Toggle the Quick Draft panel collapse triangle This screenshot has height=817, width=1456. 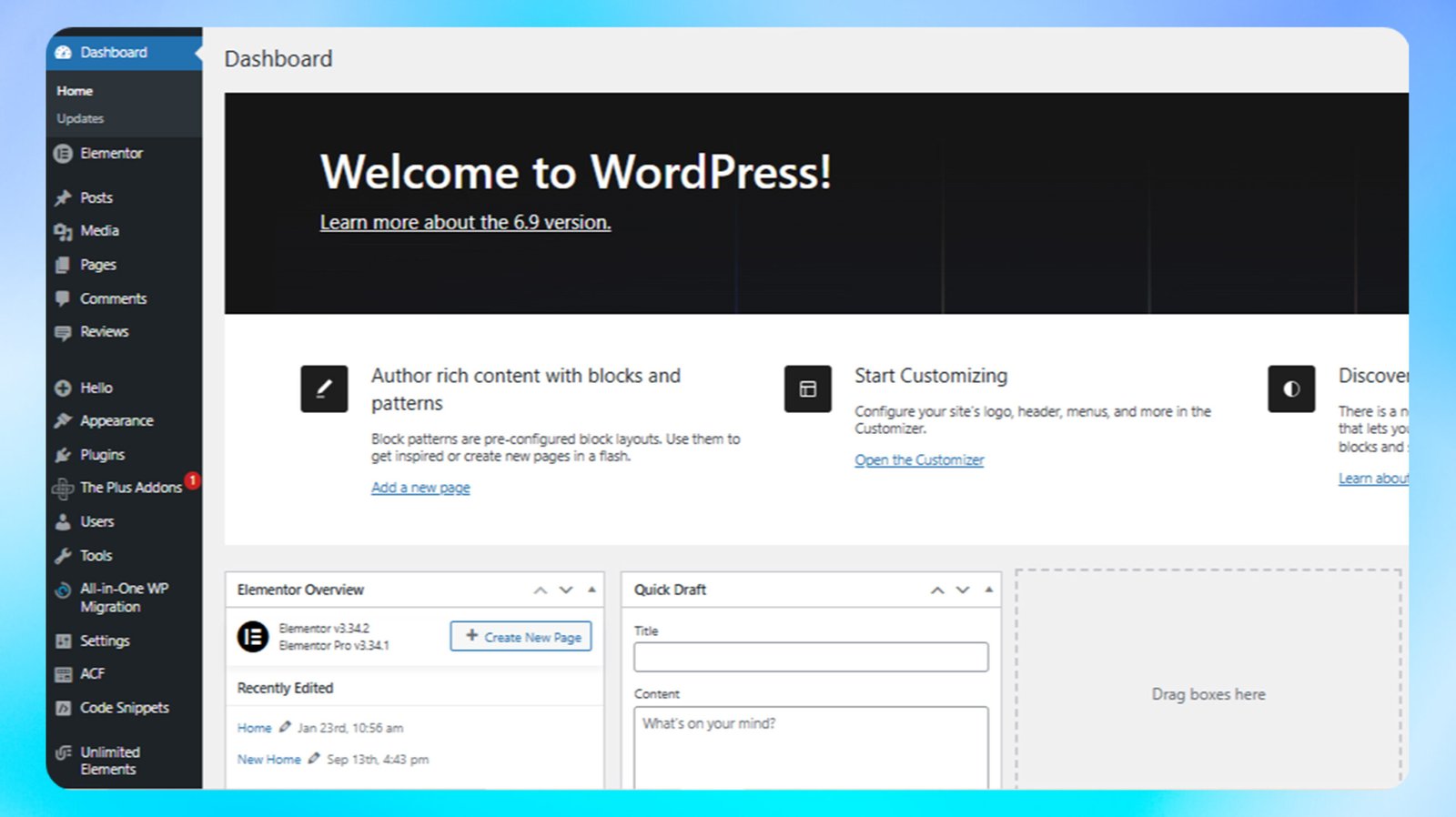click(988, 590)
